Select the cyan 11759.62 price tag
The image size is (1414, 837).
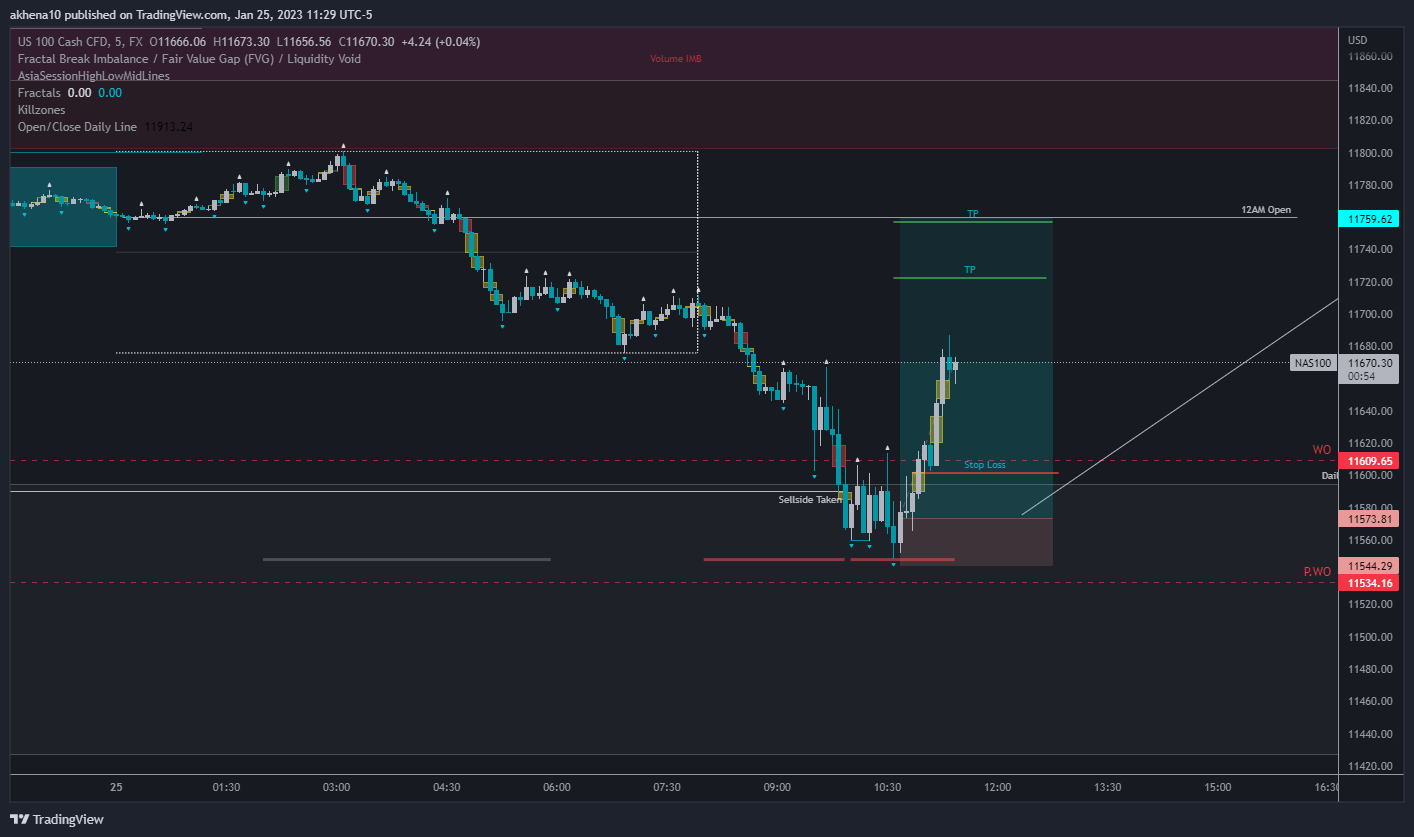point(1370,218)
